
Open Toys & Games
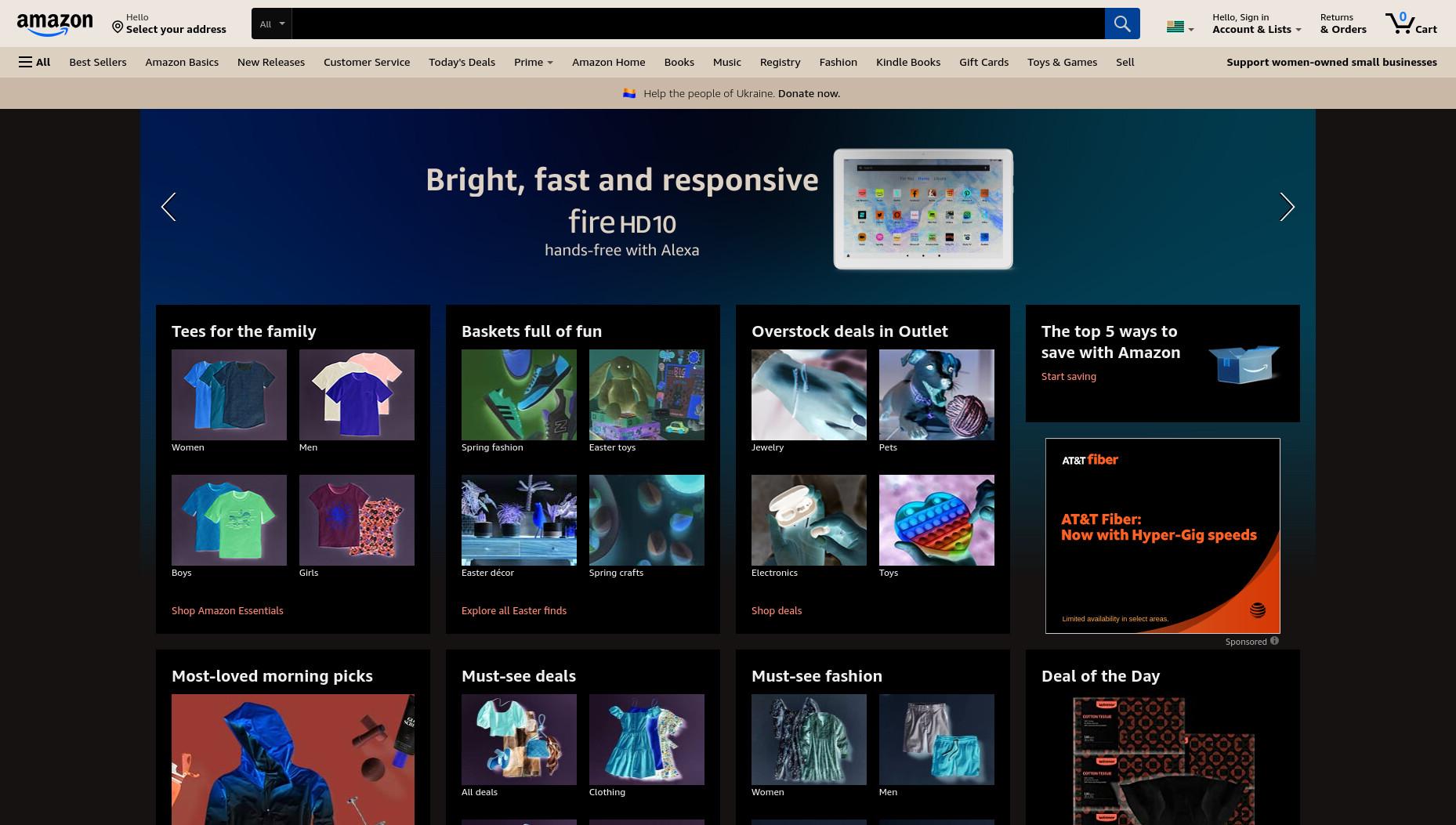tap(1063, 62)
